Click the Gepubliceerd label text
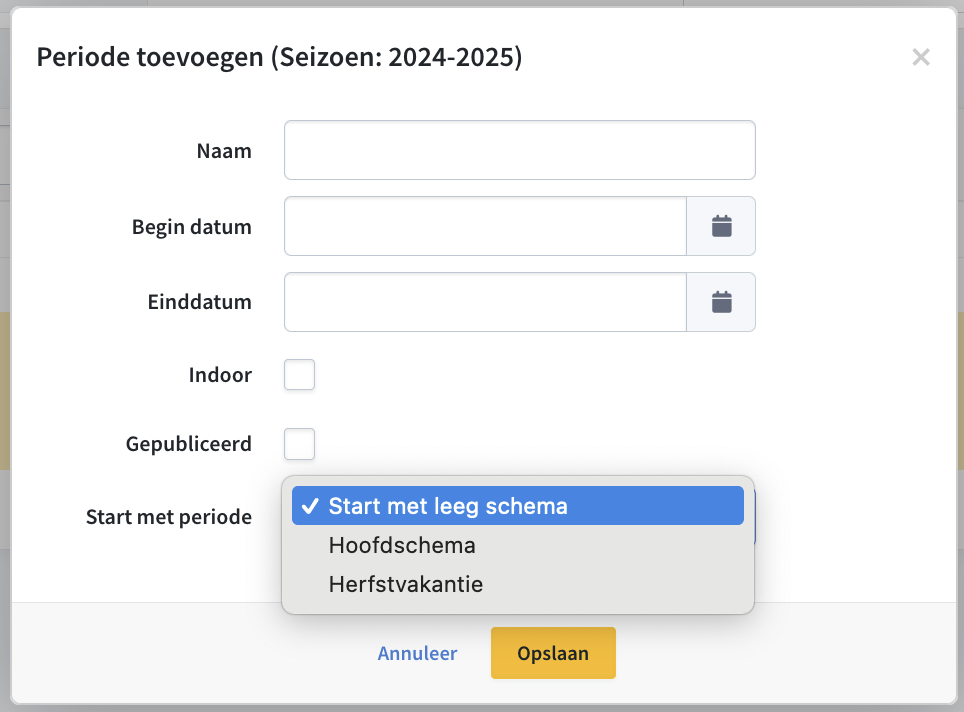This screenshot has width=964, height=712. (x=189, y=444)
